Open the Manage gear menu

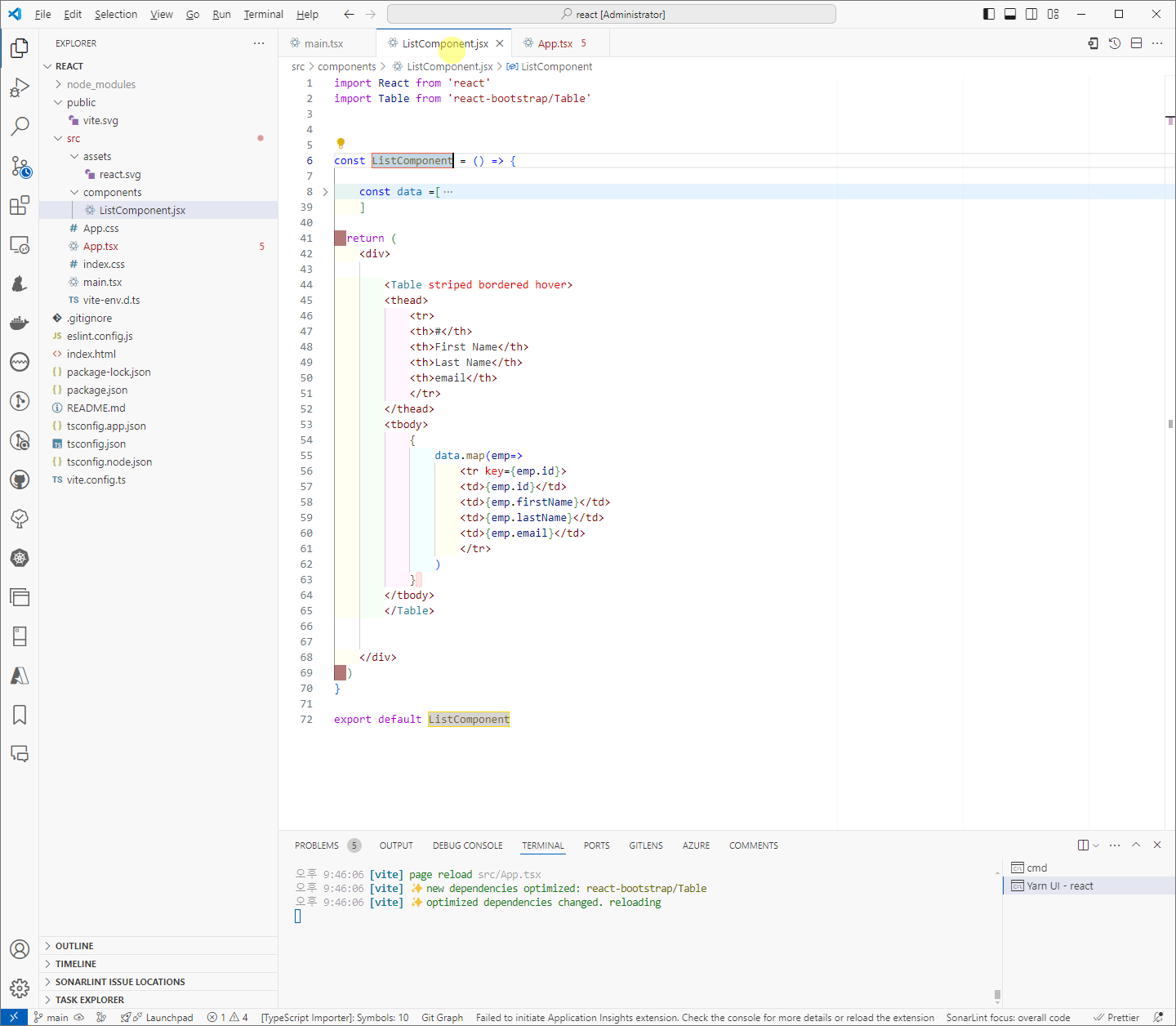20,988
